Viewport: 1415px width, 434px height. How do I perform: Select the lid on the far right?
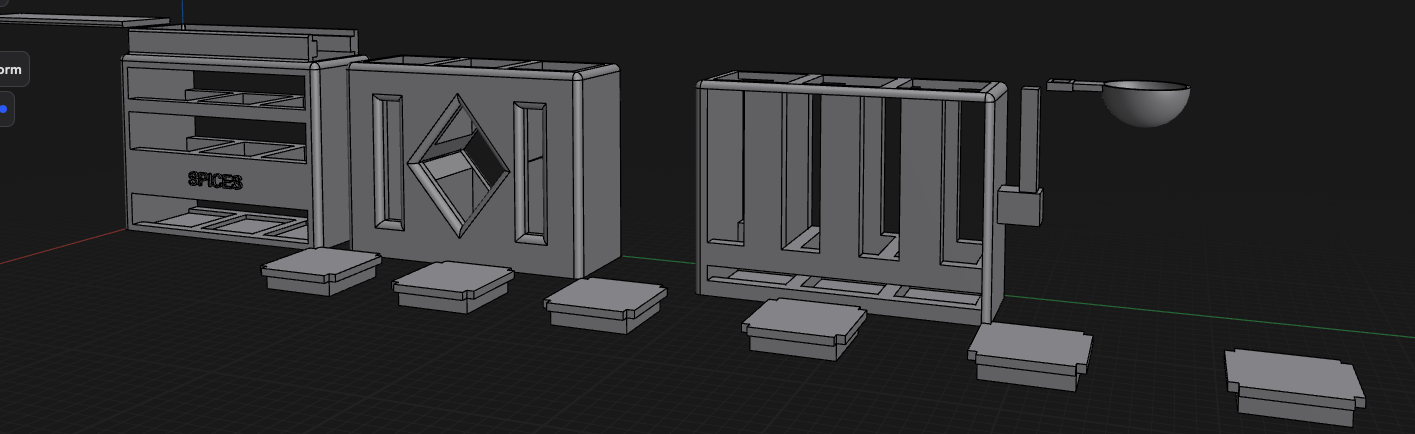[x=1296, y=385]
